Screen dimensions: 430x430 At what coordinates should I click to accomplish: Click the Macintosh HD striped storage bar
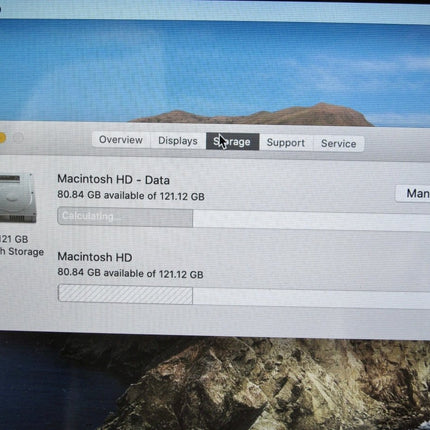pyautogui.click(x=243, y=295)
